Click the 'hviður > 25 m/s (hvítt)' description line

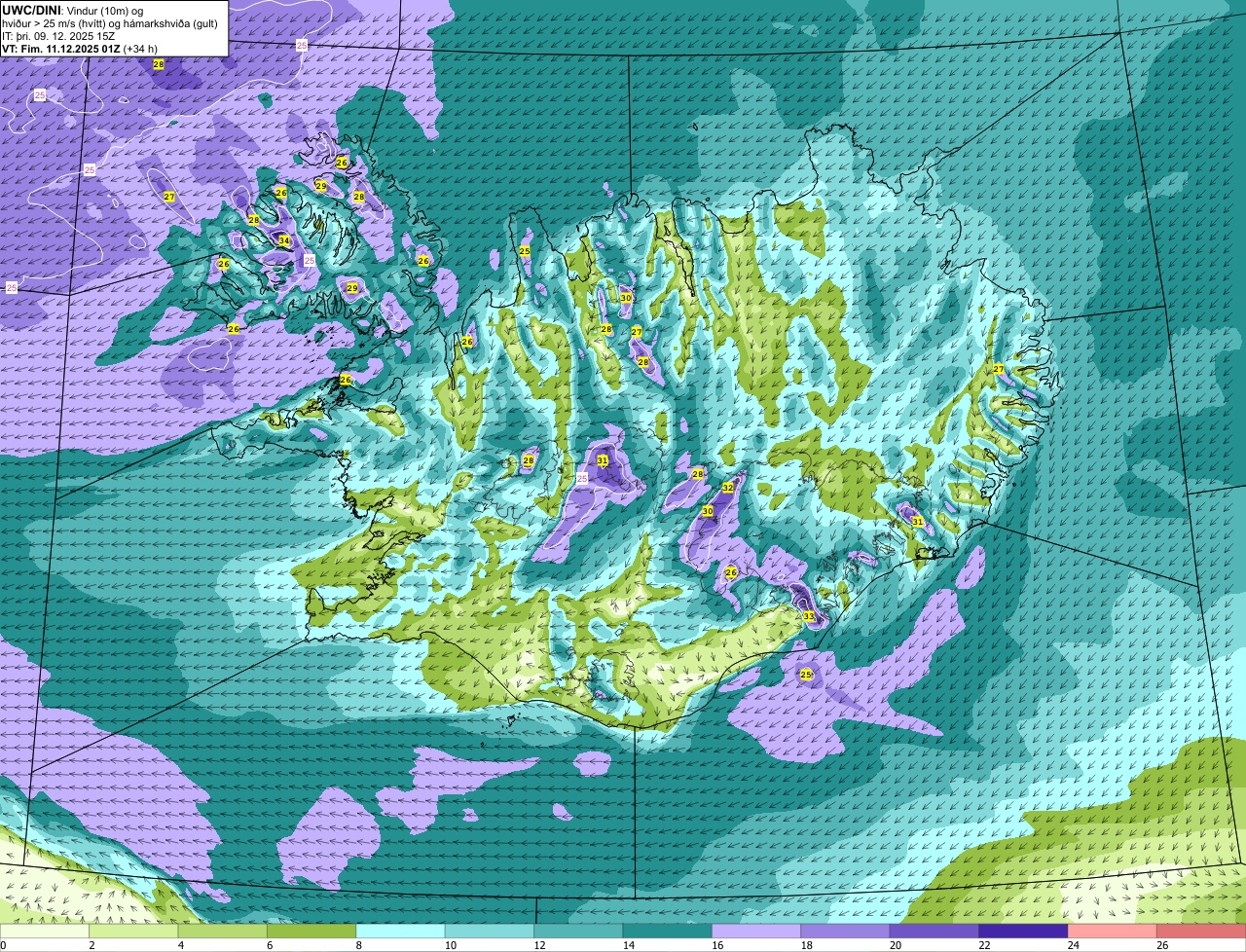point(110,22)
